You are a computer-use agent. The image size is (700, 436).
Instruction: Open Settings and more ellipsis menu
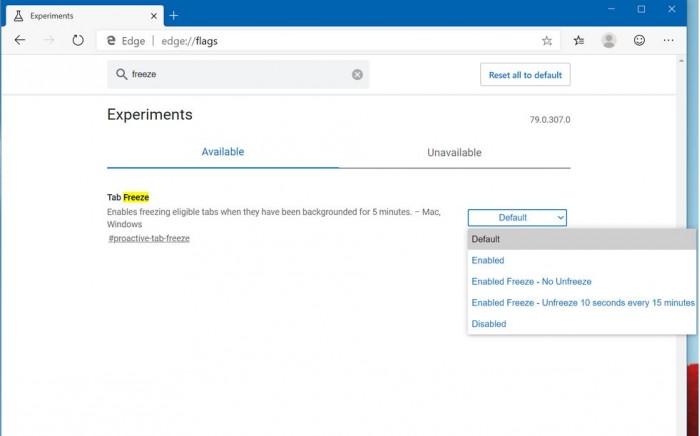[668, 40]
